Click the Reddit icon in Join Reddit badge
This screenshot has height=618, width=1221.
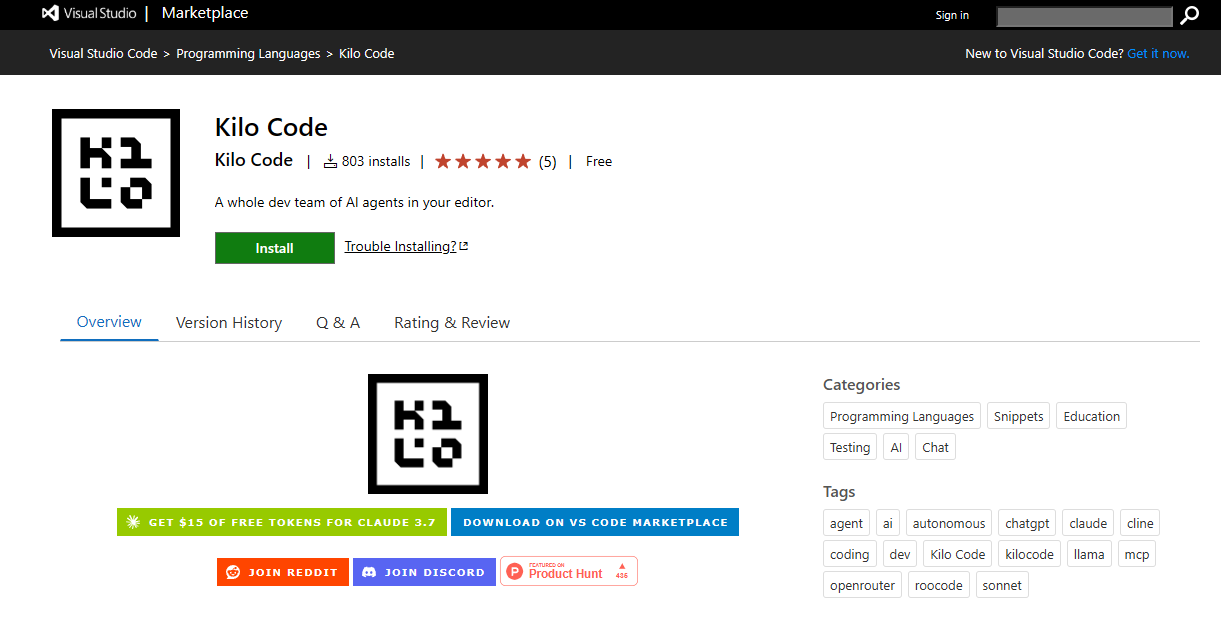point(233,572)
